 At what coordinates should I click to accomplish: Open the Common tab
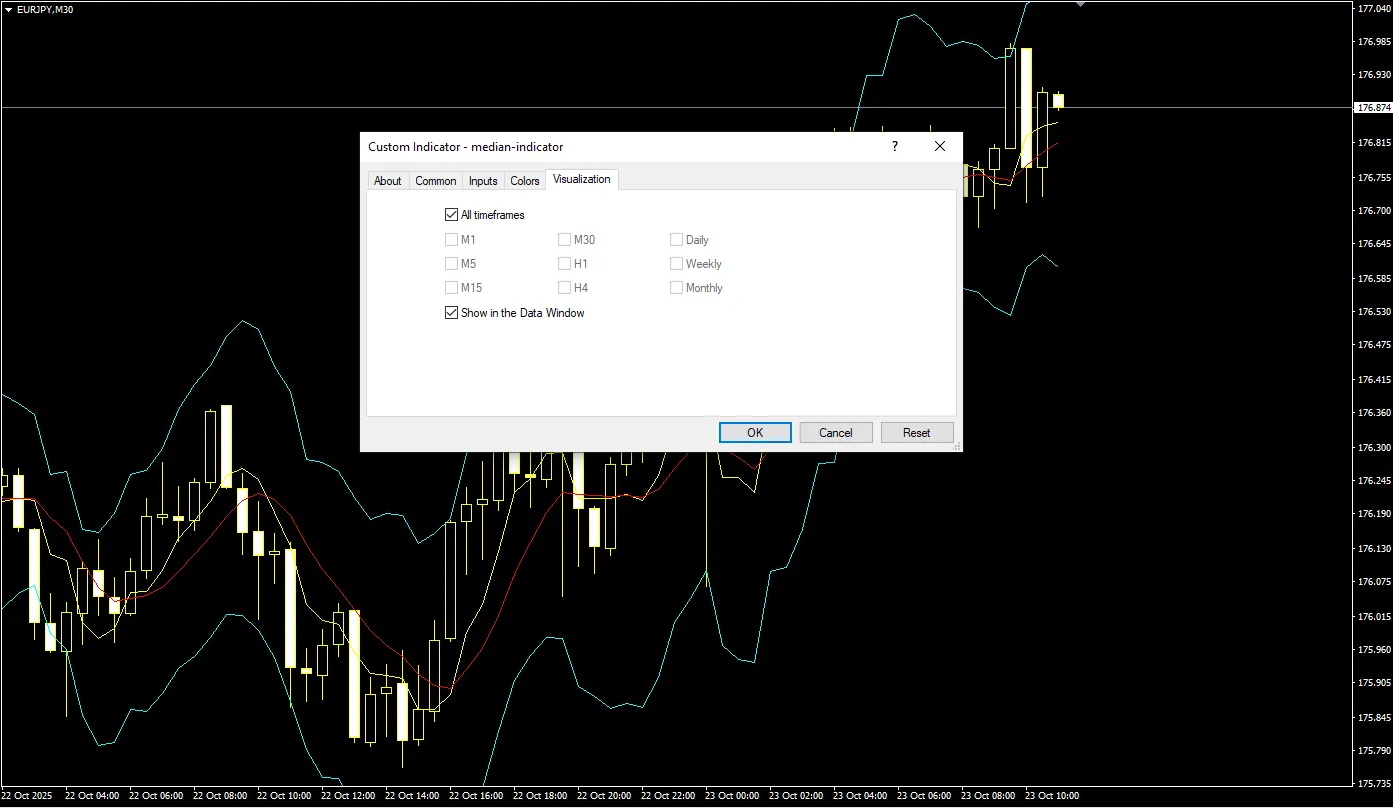point(435,181)
